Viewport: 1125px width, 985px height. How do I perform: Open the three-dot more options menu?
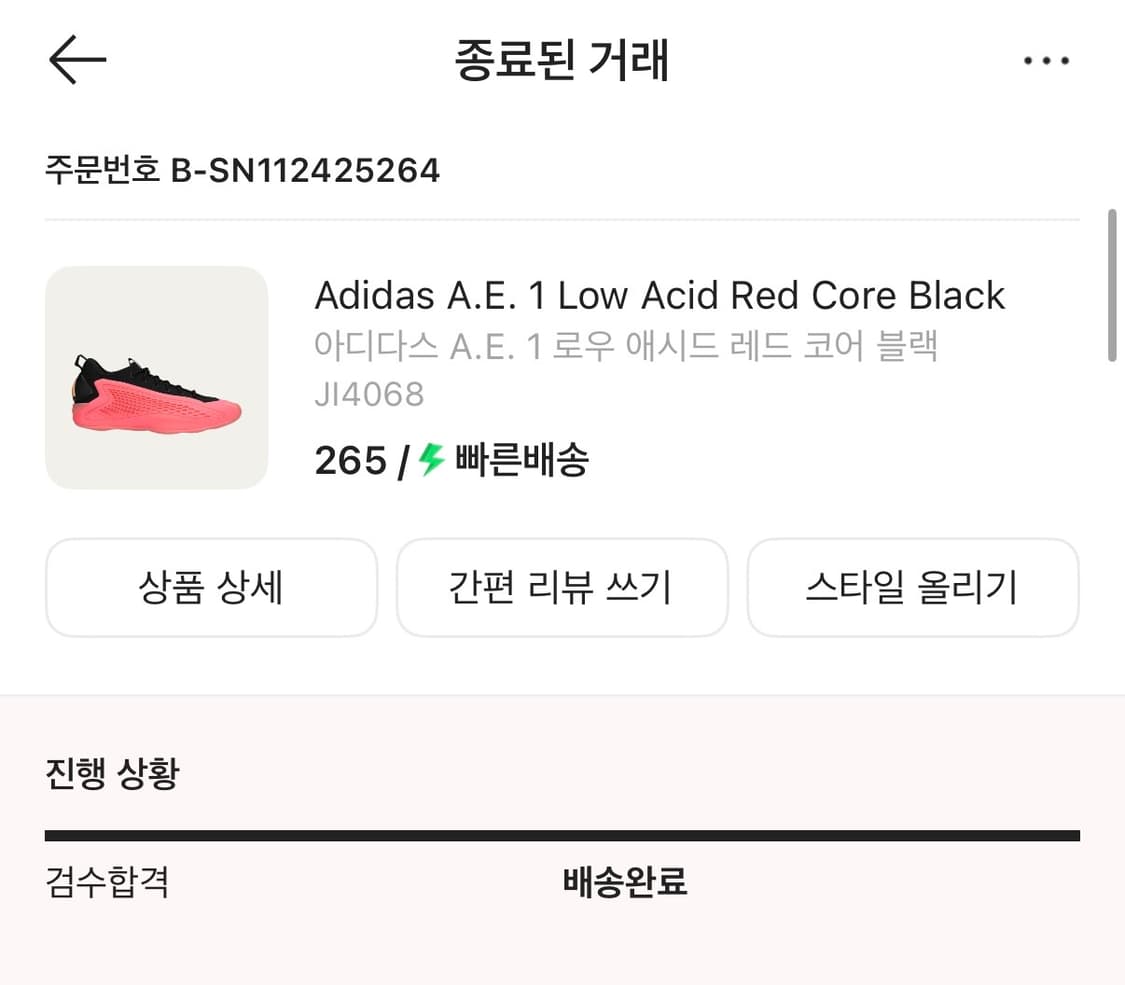pos(1046,62)
